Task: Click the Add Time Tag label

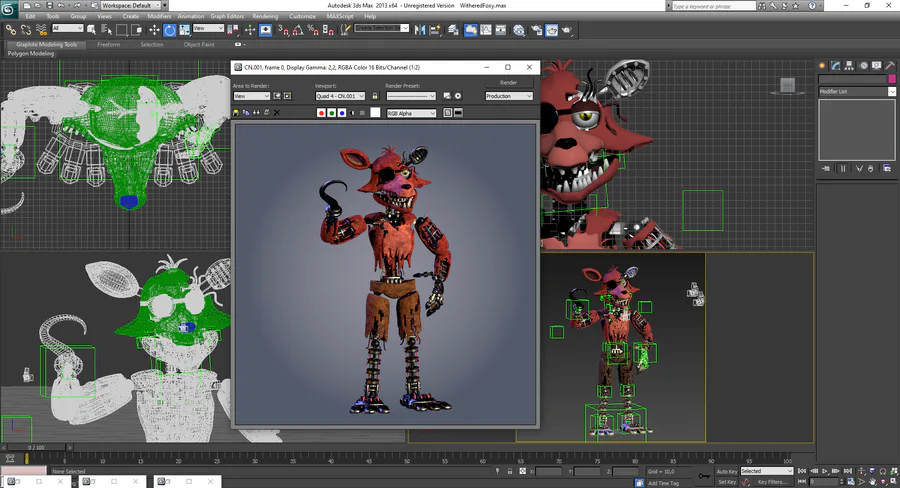Action: (x=663, y=483)
